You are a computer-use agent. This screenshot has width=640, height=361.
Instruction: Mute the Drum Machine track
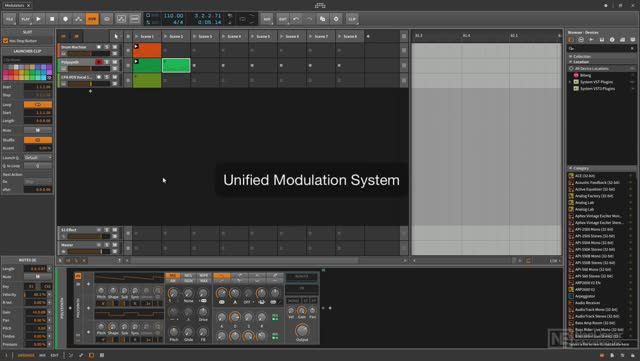[115, 47]
